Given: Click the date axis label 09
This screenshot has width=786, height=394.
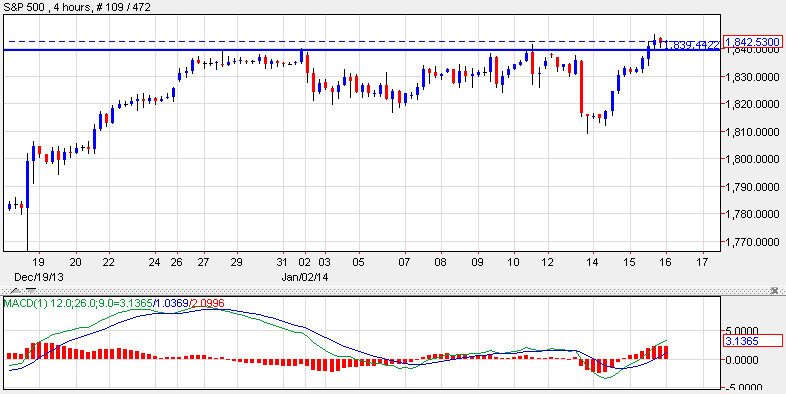Looking at the screenshot, I should pyautogui.click(x=478, y=262).
